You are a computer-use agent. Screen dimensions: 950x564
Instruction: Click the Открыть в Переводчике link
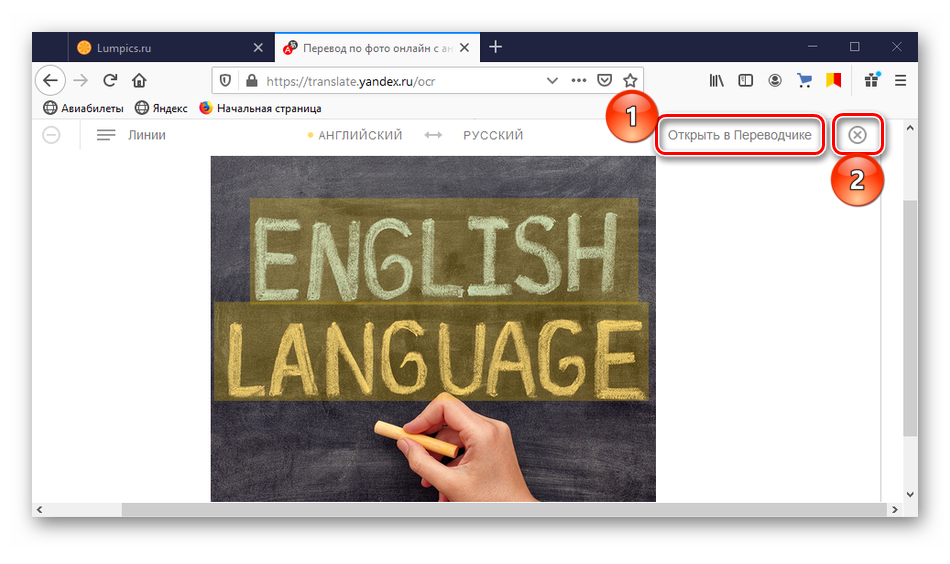point(740,136)
